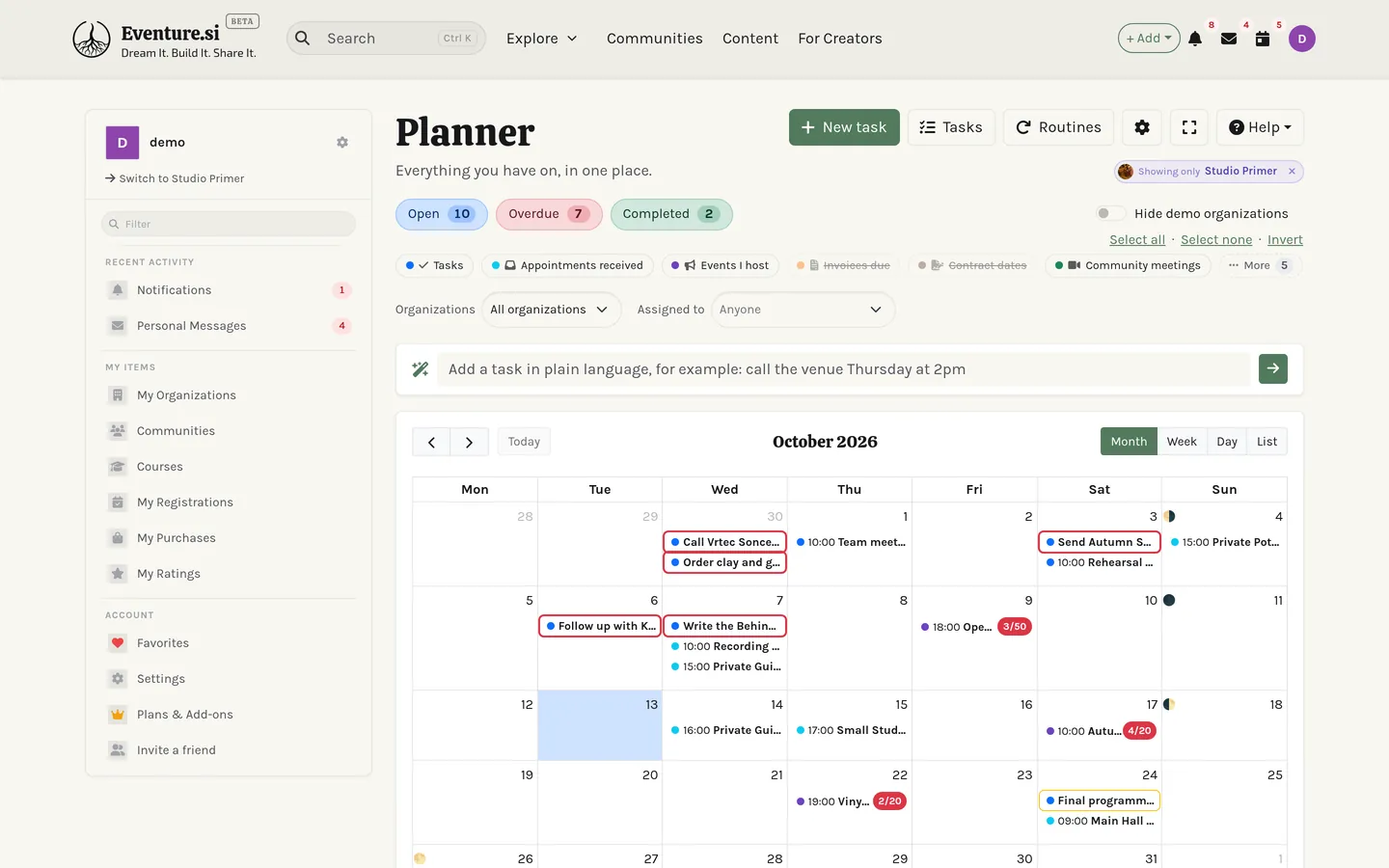Image resolution: width=1389 pixels, height=868 pixels.
Task: Toggle Hide demo organizations switch
Action: [1110, 213]
